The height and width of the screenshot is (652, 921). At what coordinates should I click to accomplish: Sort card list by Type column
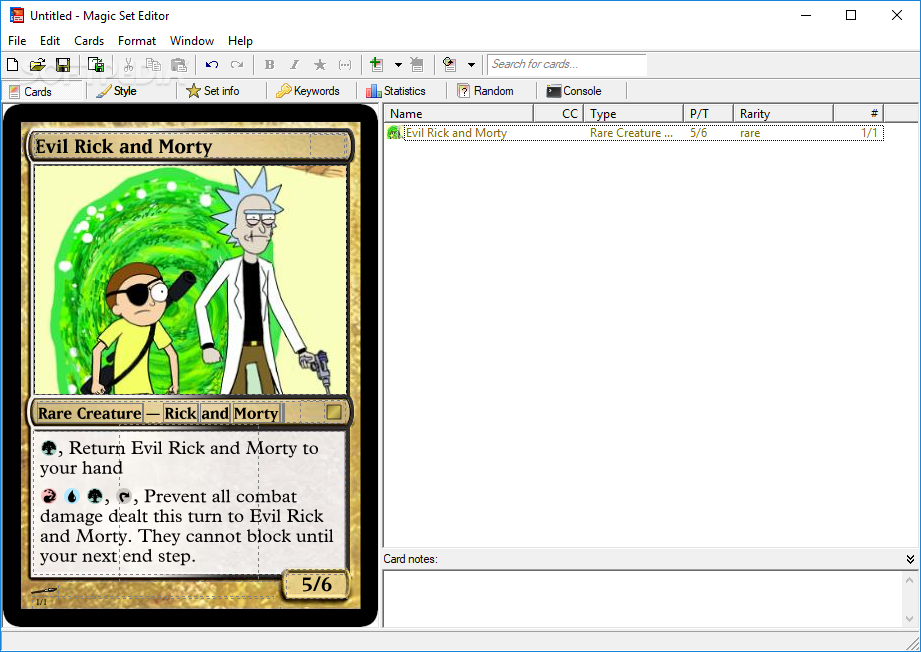click(633, 113)
